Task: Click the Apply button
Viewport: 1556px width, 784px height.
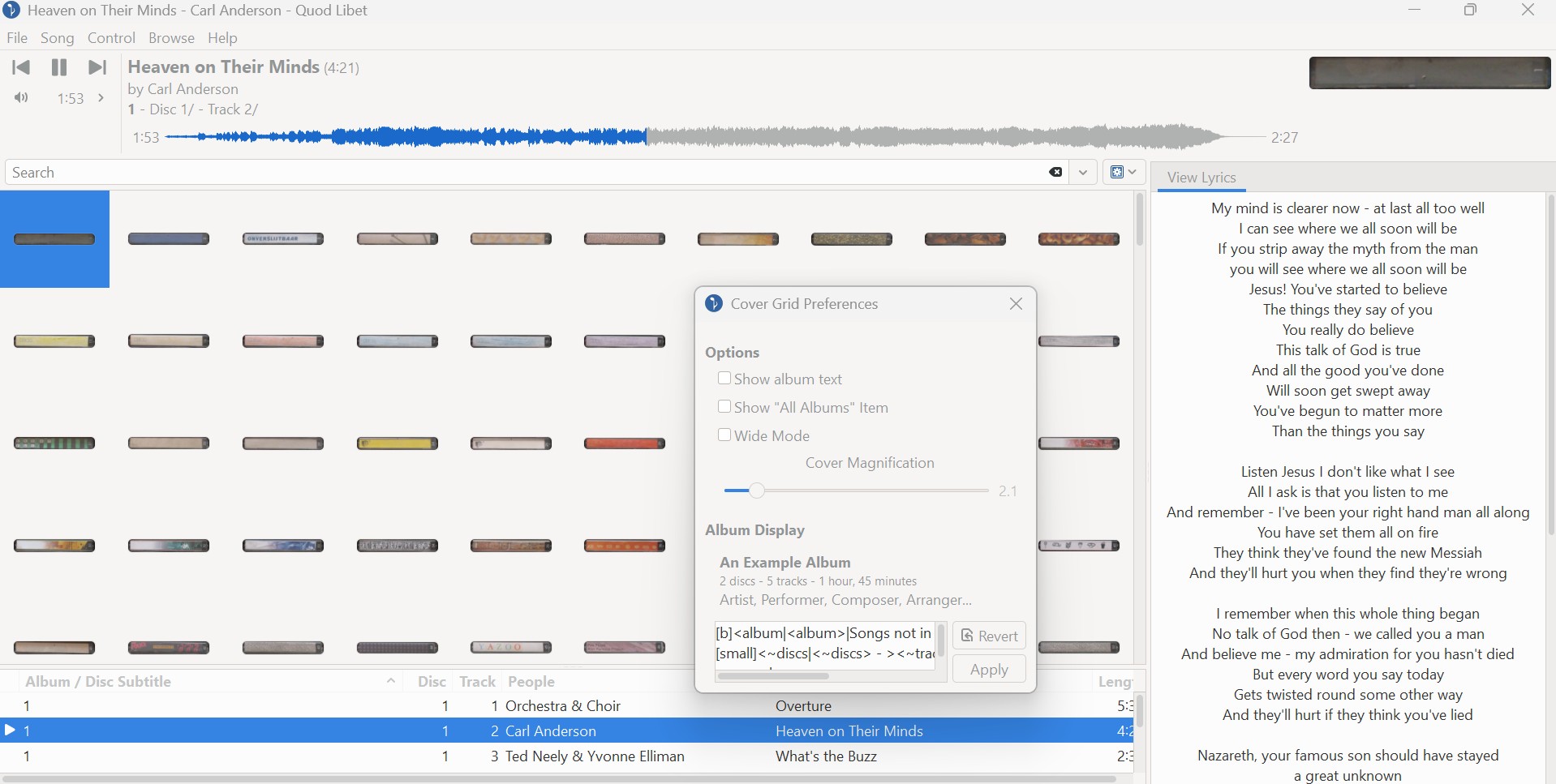Action: [x=989, y=669]
